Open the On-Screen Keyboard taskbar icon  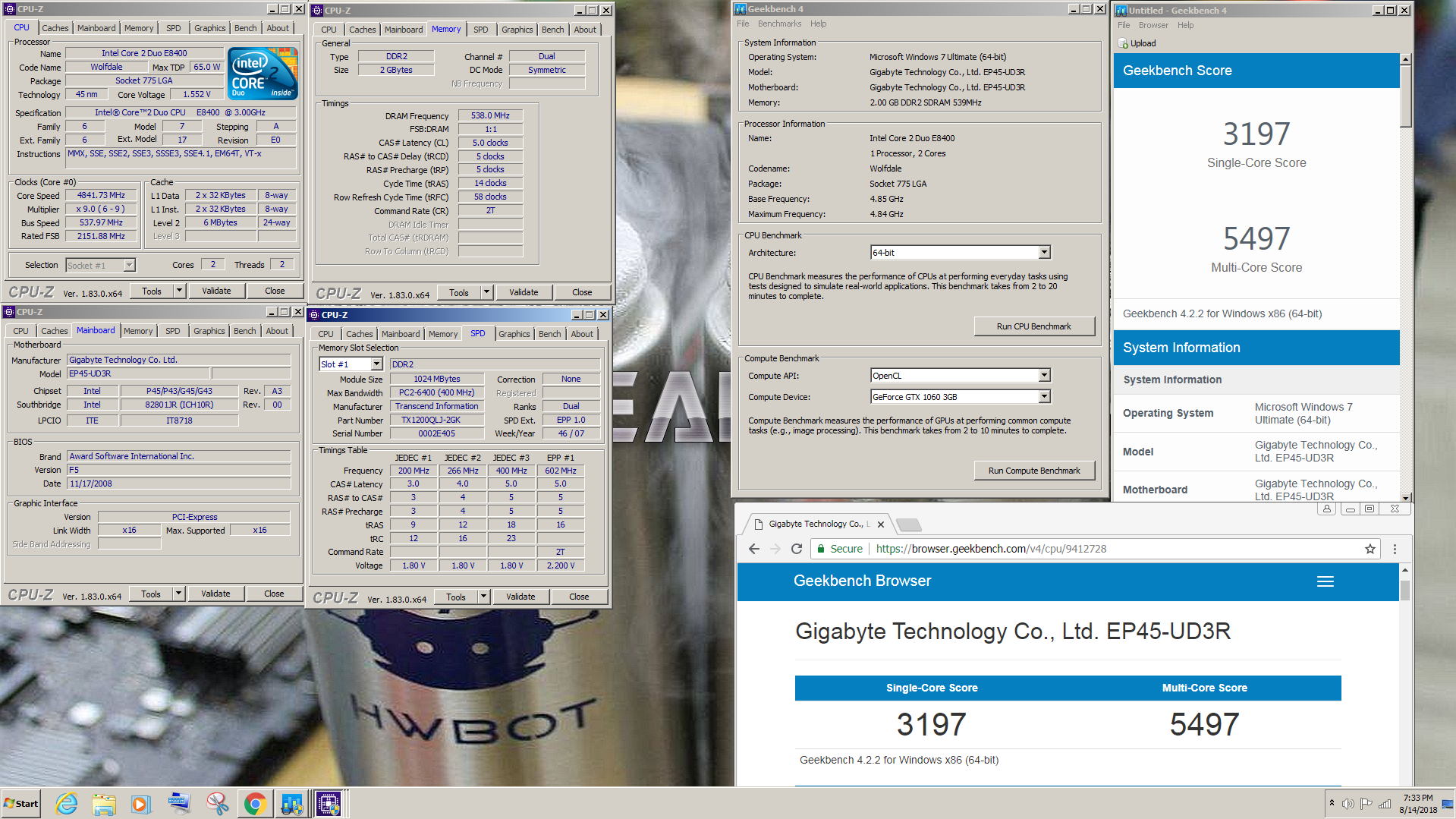[180, 804]
